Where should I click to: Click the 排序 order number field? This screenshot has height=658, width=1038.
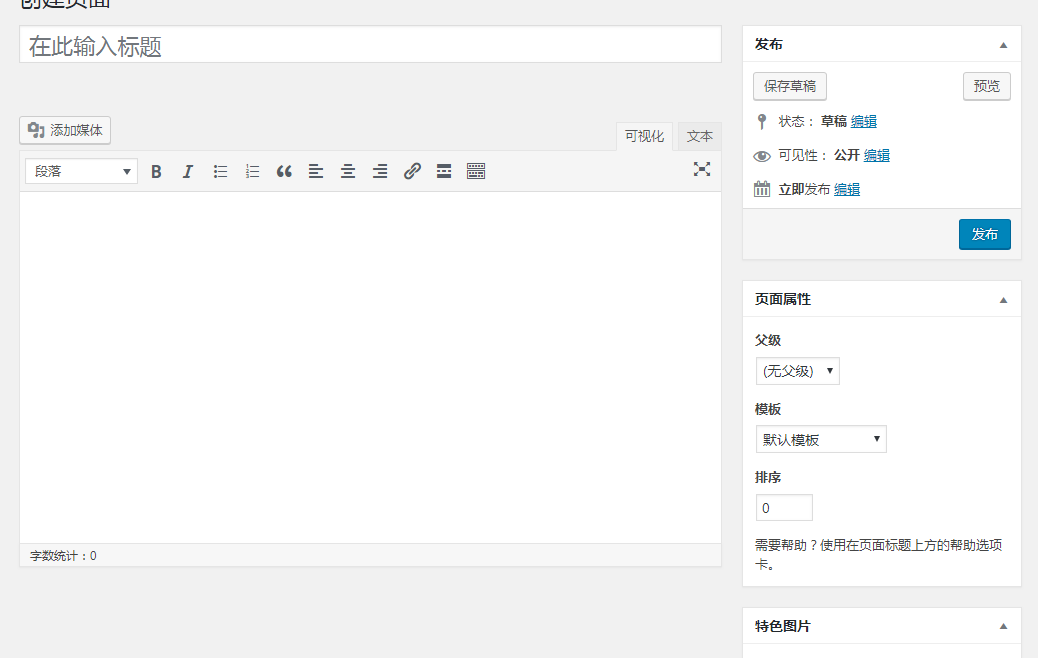pos(784,508)
